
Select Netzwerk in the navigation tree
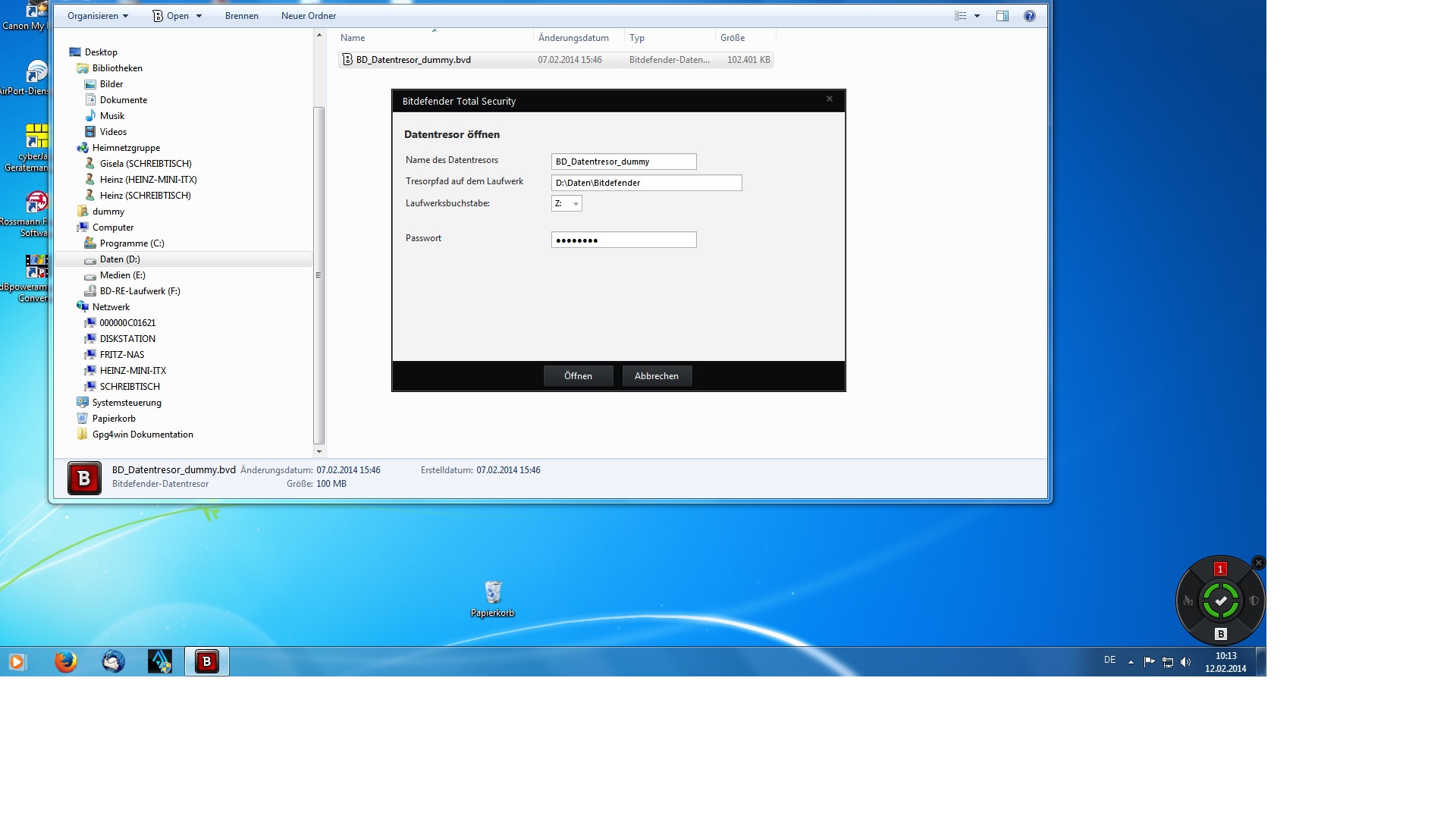click(111, 307)
